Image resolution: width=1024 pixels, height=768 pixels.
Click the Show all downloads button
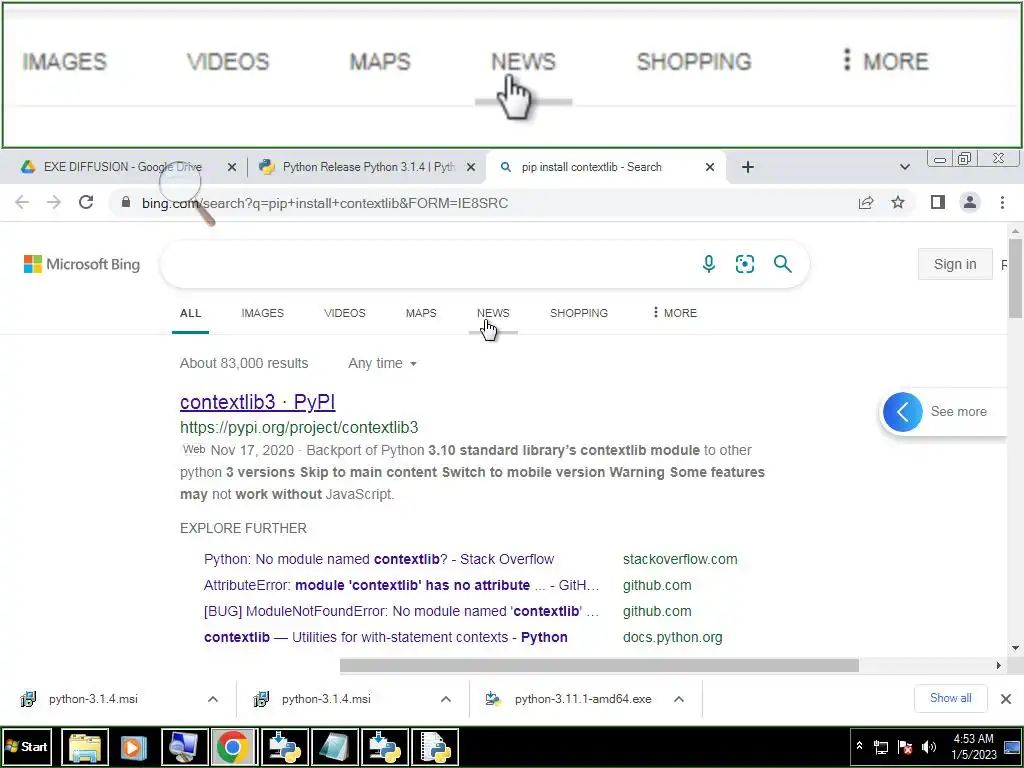pos(950,698)
